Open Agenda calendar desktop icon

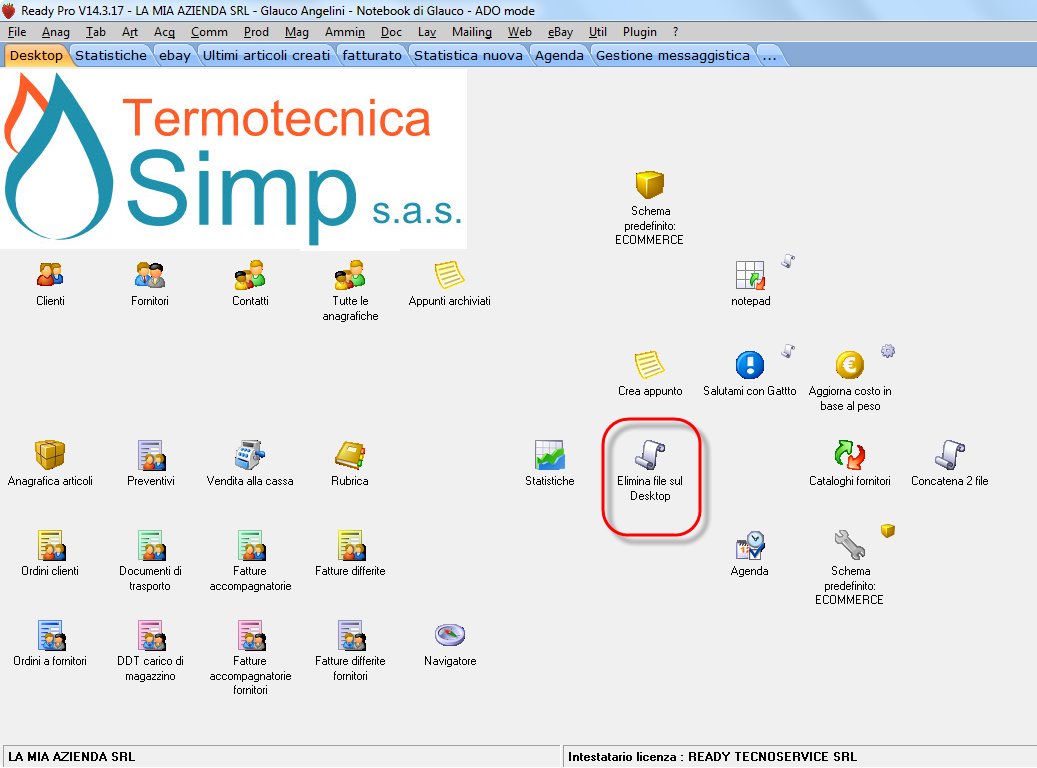pyautogui.click(x=750, y=545)
